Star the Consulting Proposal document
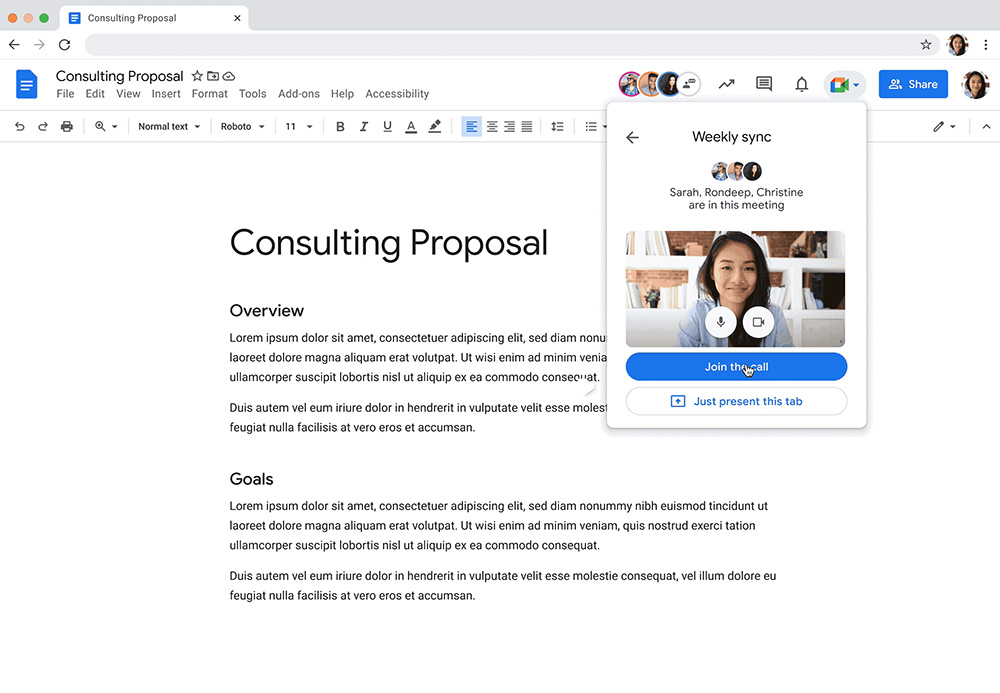 coord(197,77)
